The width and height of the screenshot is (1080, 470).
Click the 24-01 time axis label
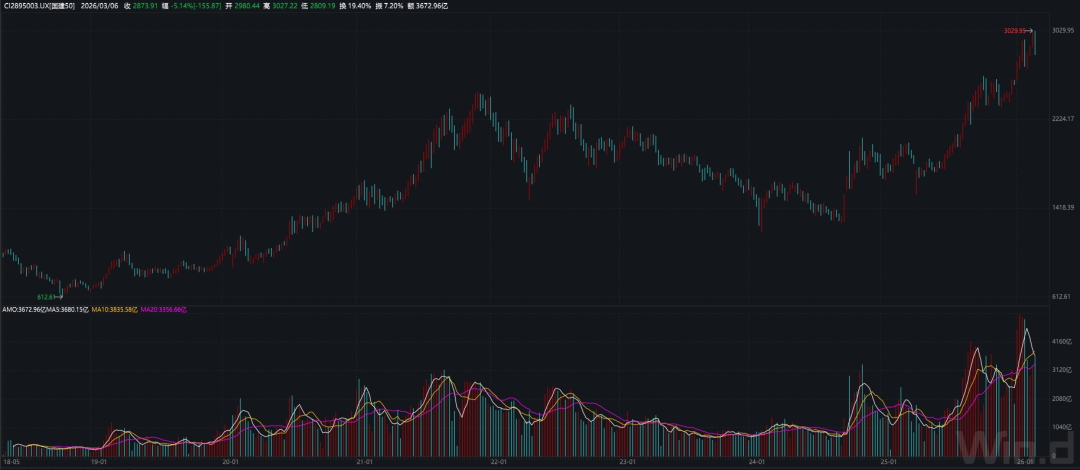756,462
